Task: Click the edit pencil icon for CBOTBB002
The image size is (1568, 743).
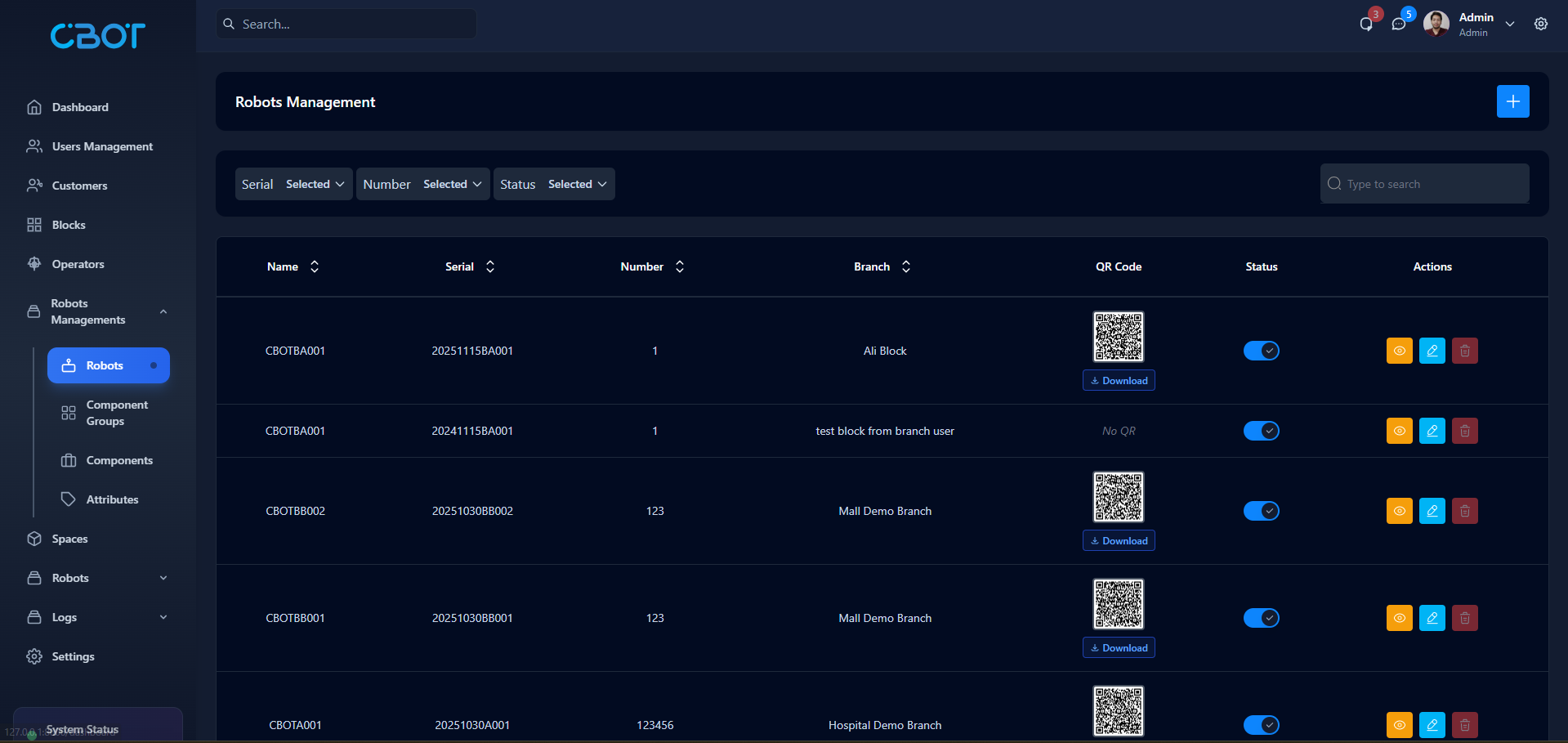Action: pos(1432,511)
